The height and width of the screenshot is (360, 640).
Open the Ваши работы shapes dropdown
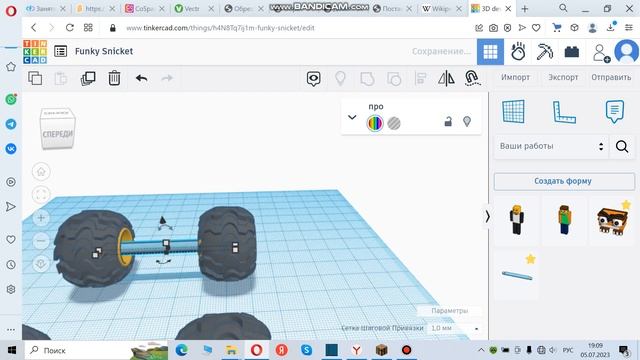[x=551, y=146]
